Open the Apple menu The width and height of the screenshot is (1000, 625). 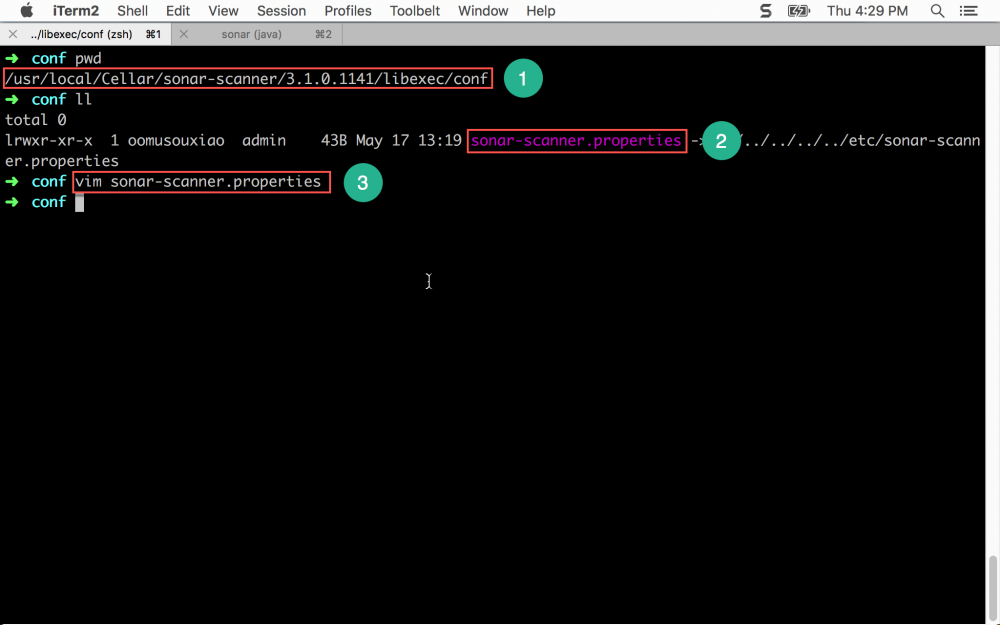click(x=26, y=10)
